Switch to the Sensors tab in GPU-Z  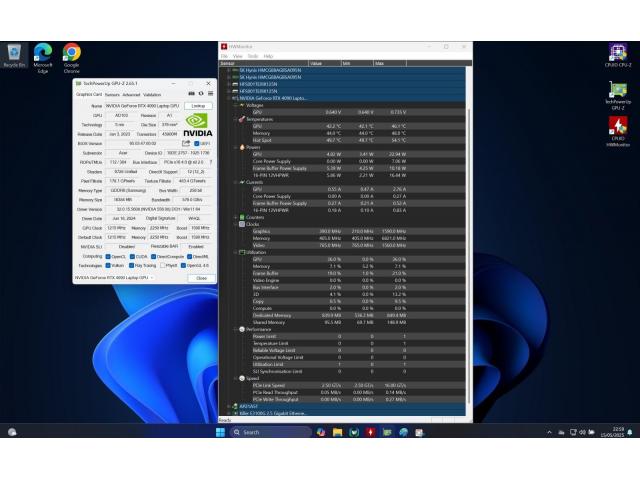tap(112, 95)
